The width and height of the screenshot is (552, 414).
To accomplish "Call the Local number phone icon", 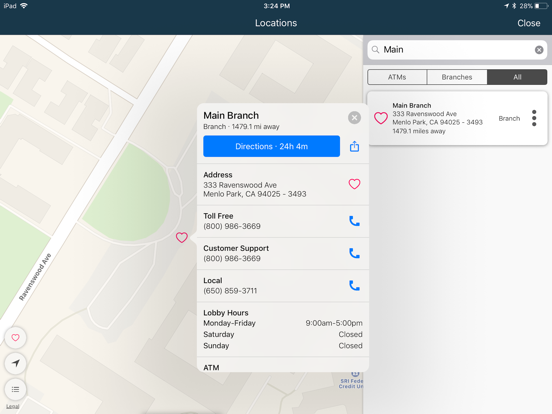I will [354, 286].
